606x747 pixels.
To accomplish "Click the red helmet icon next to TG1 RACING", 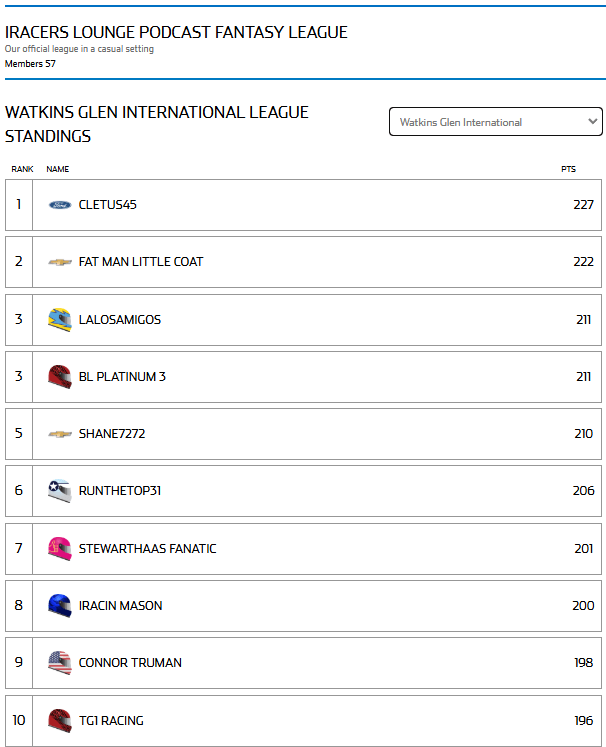I will coord(60,720).
